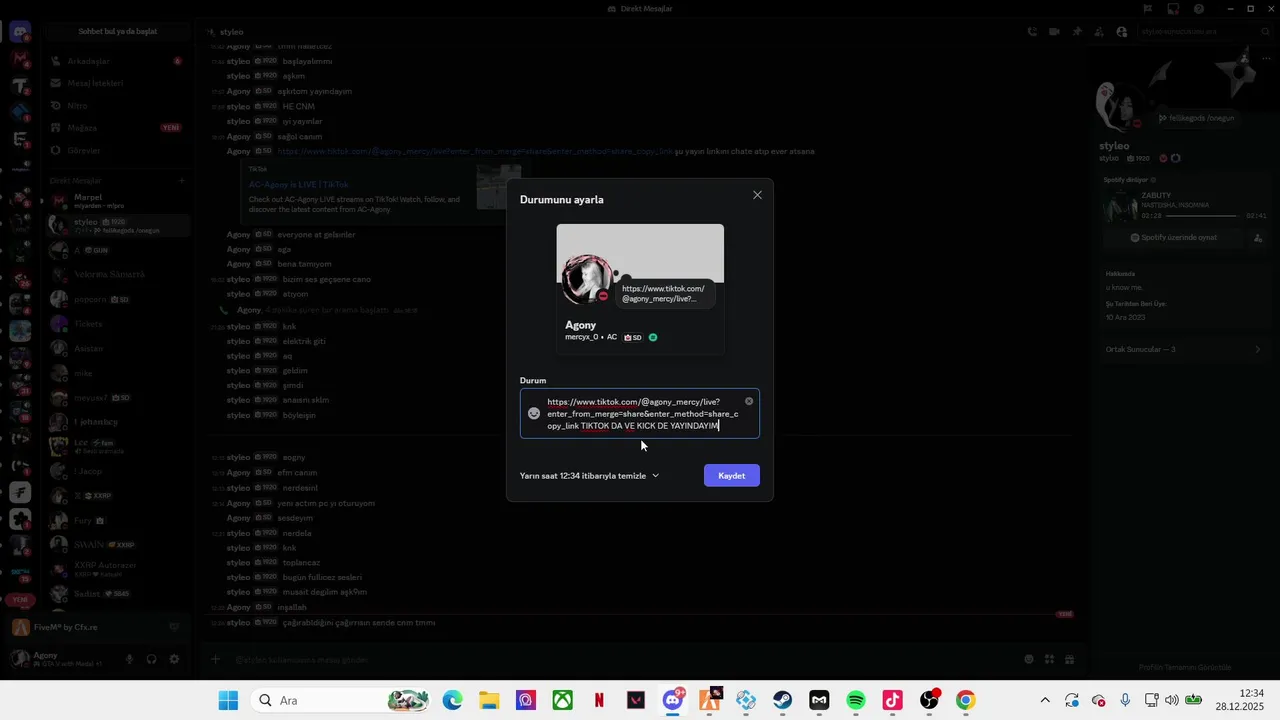Click listen along icon beside Spotify button
Image resolution: width=1280 pixels, height=720 pixels.
pos(1258,238)
